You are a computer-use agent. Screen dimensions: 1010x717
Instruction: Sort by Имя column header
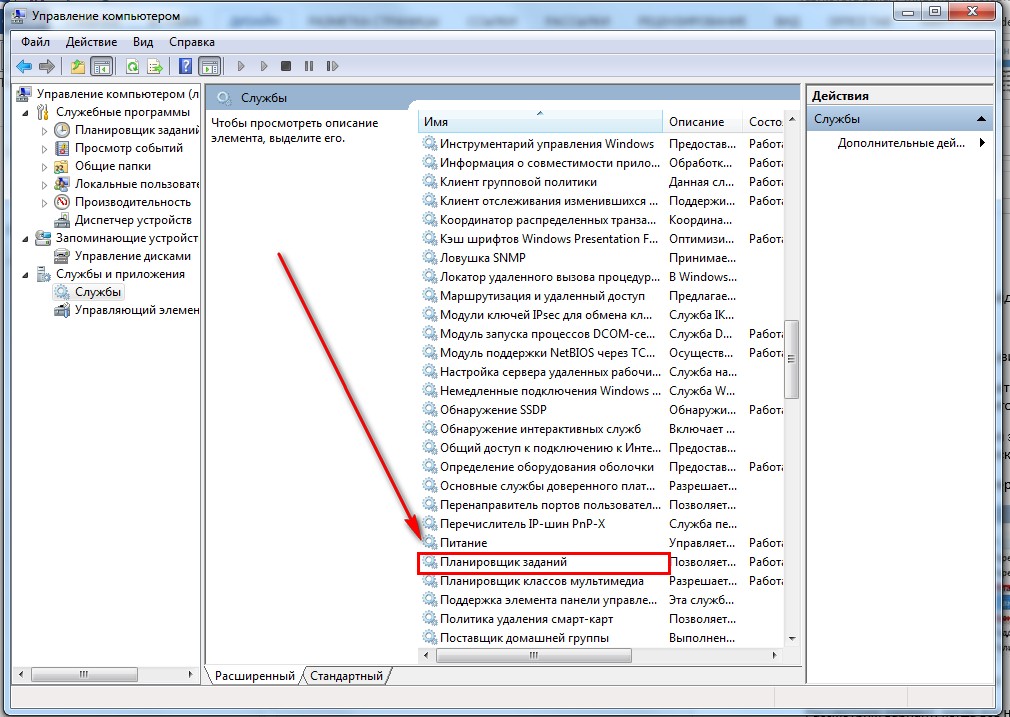[540, 122]
